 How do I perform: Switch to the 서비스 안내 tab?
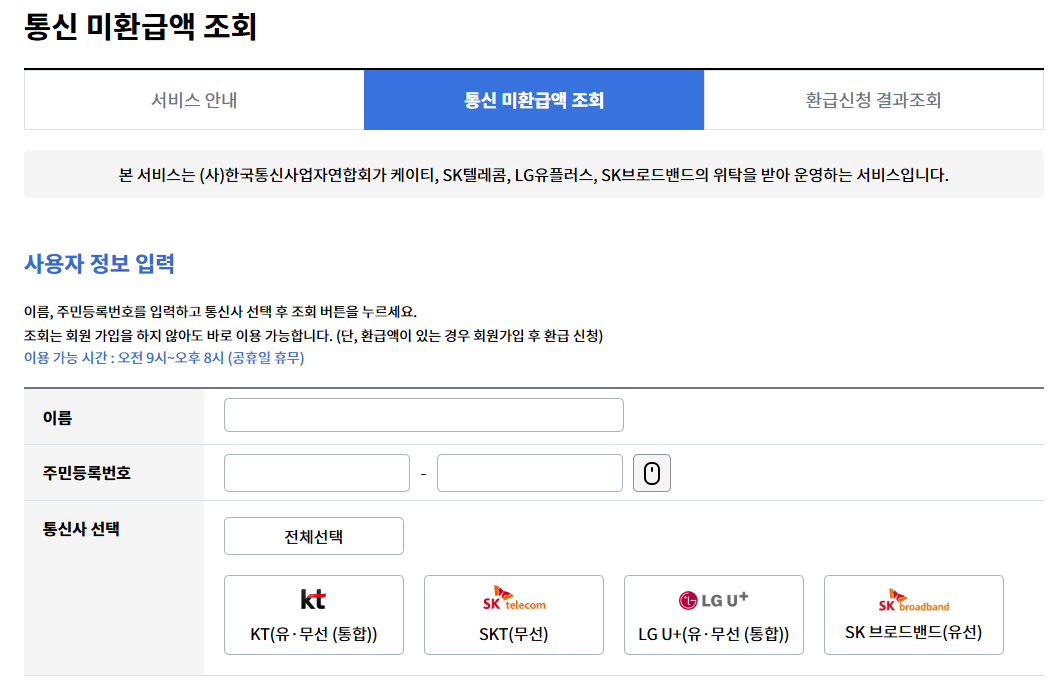[194, 100]
